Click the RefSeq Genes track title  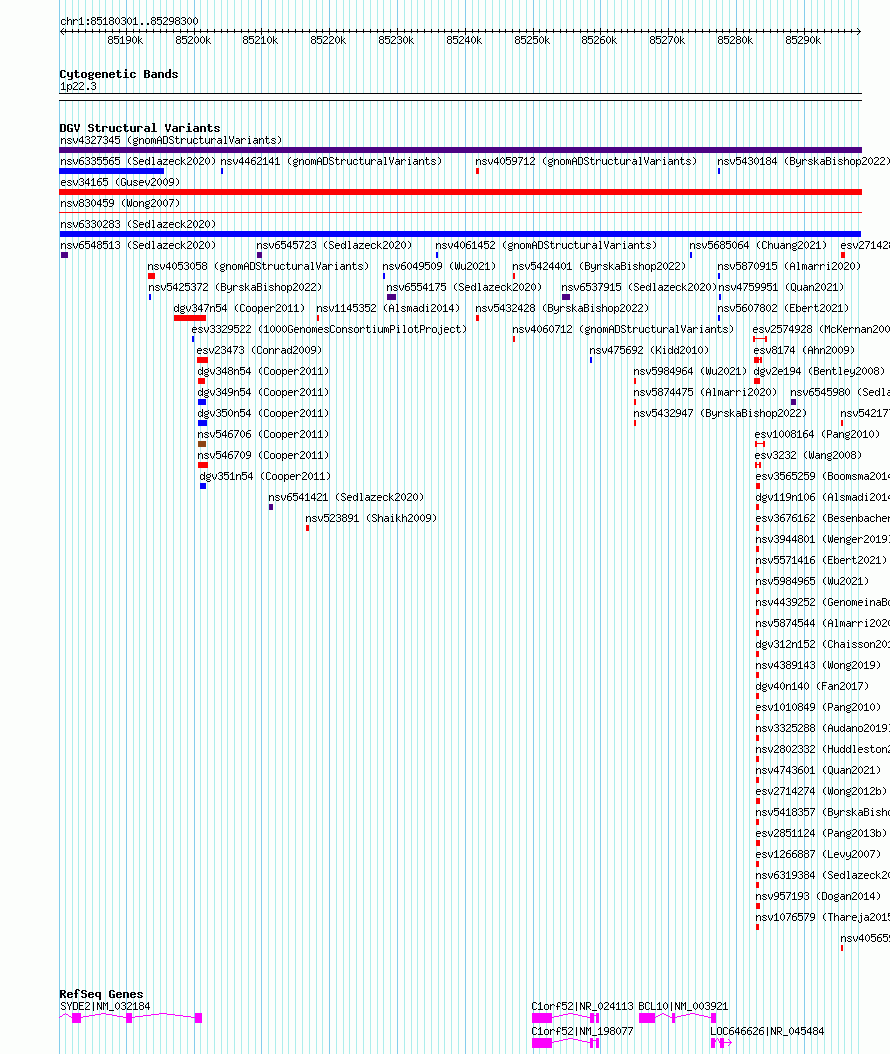coord(101,994)
